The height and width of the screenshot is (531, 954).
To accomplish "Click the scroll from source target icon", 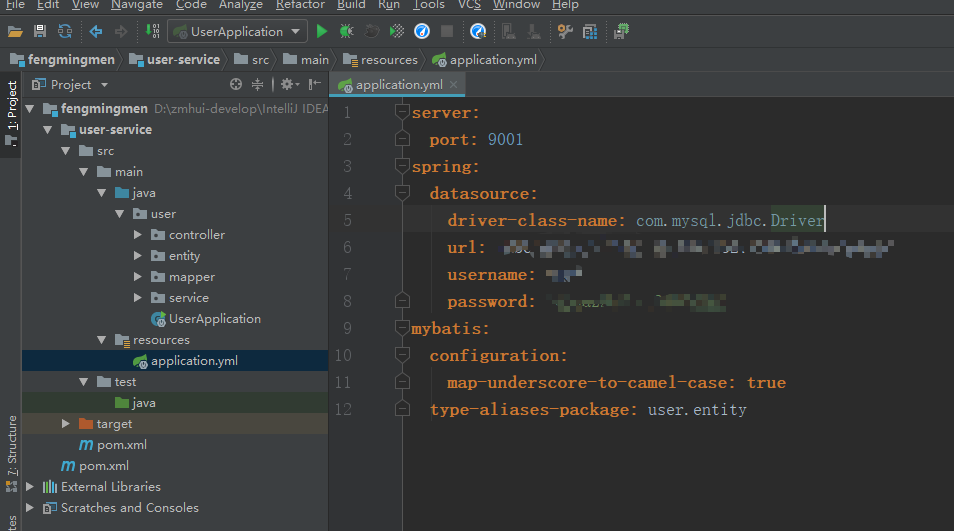I will (x=236, y=85).
